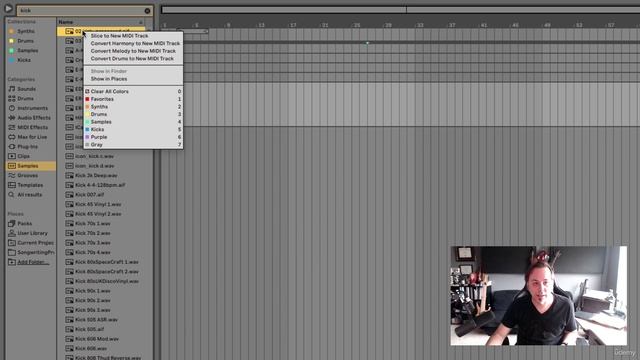Choose Convert Drums to New MIDI Track
This screenshot has height=360, width=640.
tap(133, 58)
